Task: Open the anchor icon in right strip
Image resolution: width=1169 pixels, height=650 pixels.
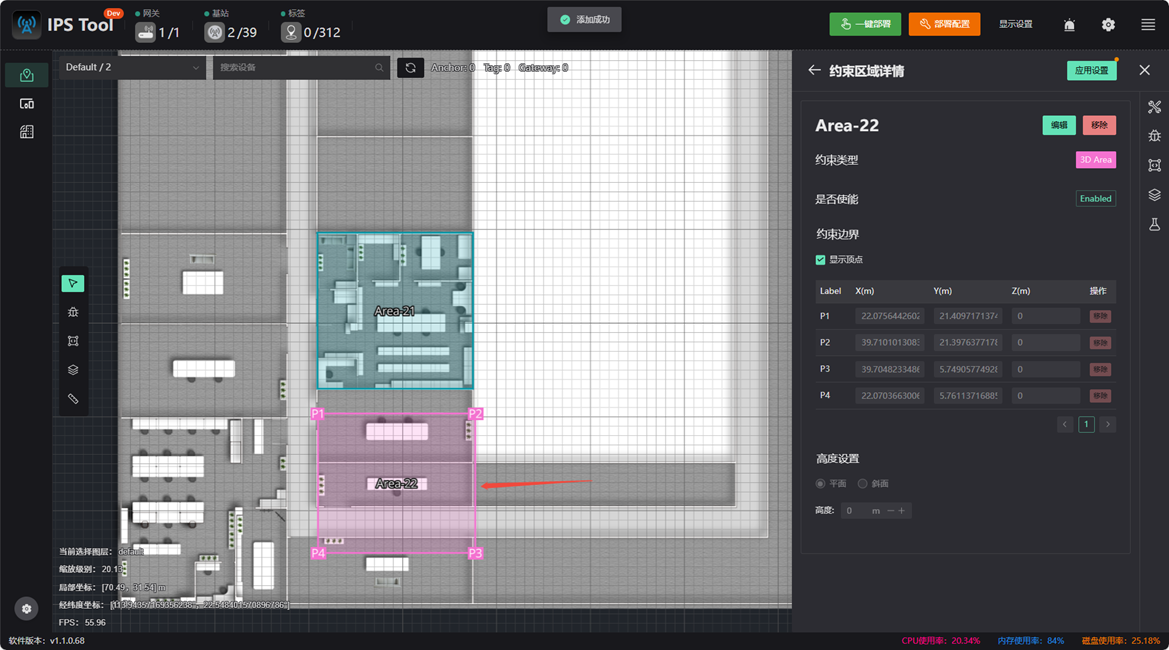Action: point(1154,136)
